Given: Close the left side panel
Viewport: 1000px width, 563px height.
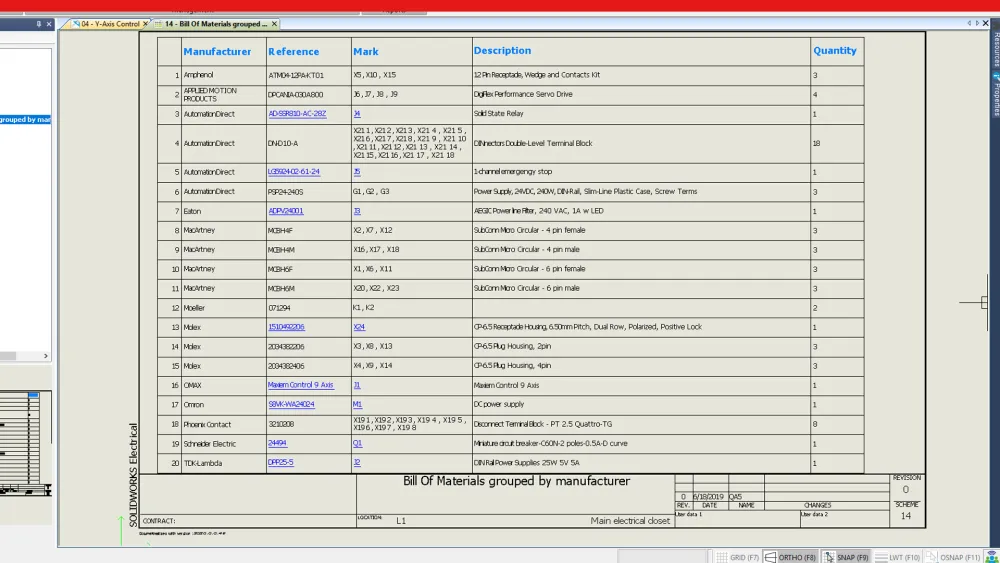Looking at the screenshot, I should pyautogui.click(x=48, y=24).
